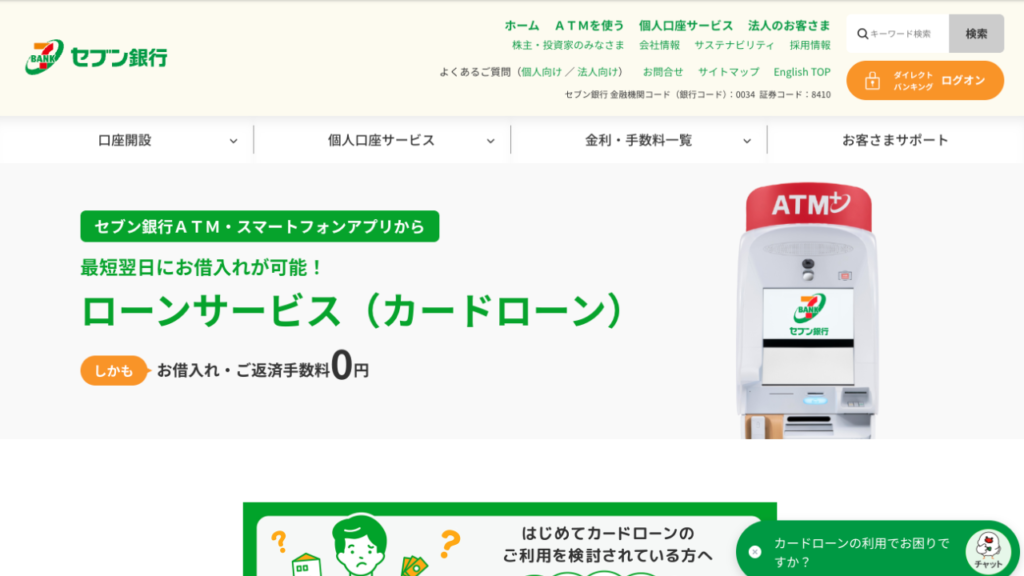Dismiss the card loan help popup
1024x576 pixels.
(x=755, y=552)
